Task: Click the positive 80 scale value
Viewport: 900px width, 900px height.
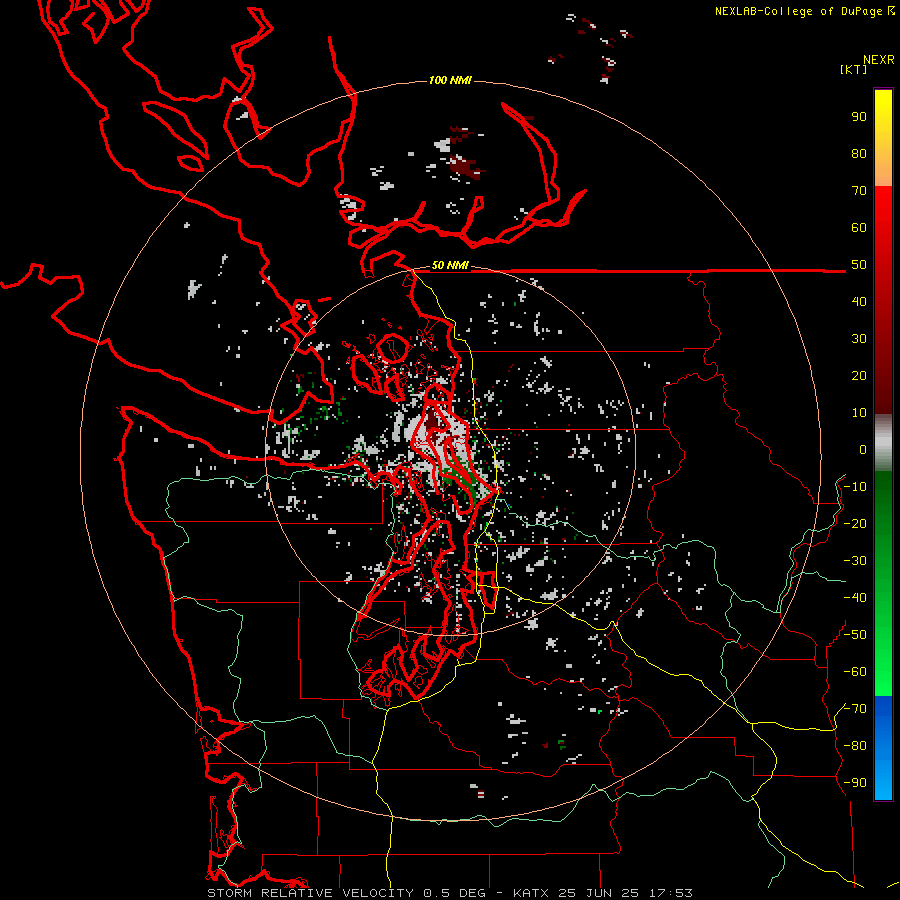Action: [859, 153]
